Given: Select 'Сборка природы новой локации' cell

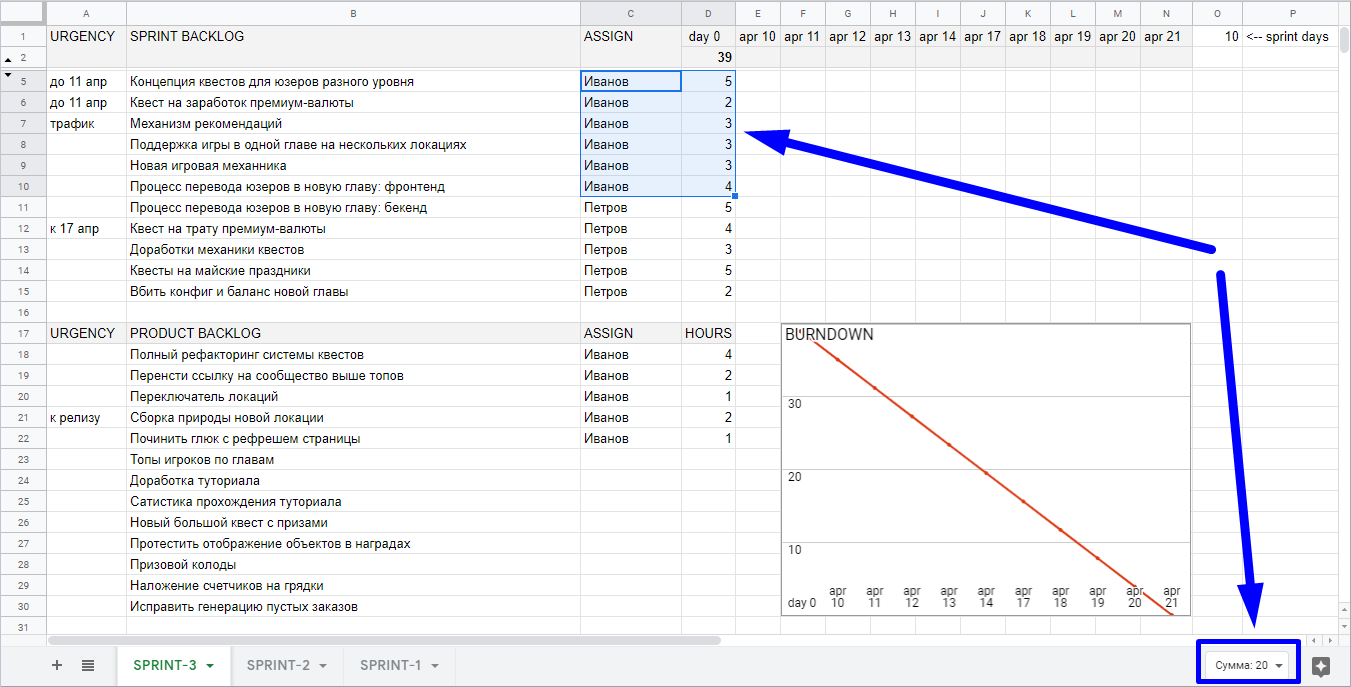Looking at the screenshot, I should (353, 417).
